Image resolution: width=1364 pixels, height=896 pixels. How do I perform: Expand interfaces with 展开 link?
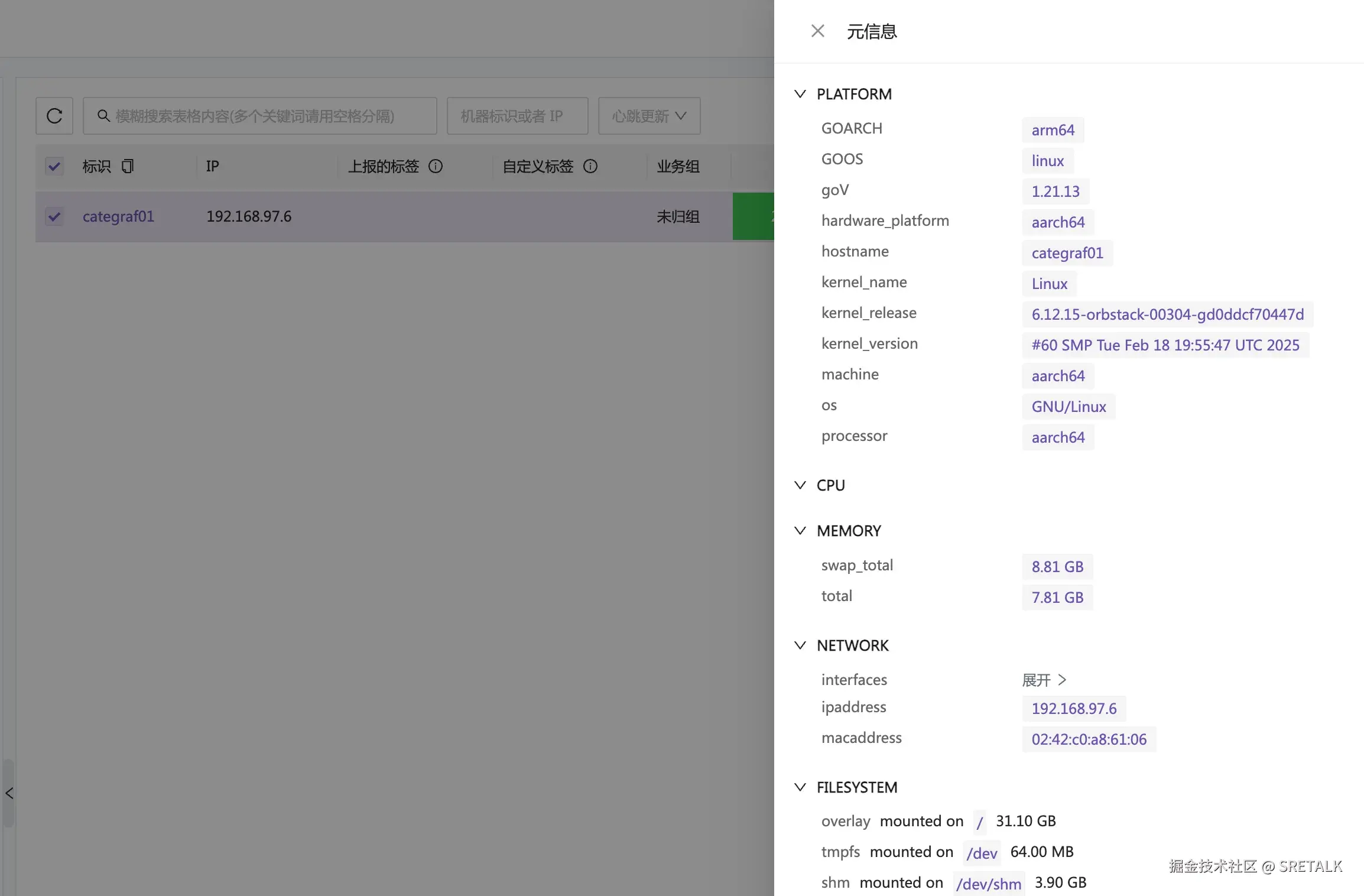pyautogui.click(x=1044, y=680)
